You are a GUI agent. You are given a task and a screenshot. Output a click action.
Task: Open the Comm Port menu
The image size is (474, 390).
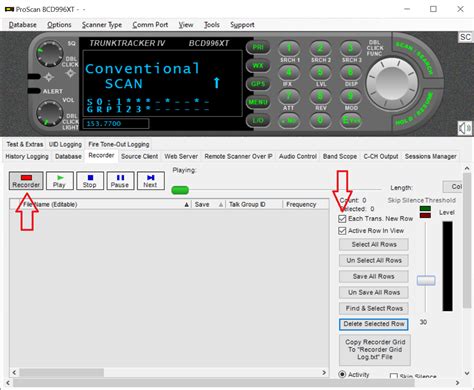point(150,25)
